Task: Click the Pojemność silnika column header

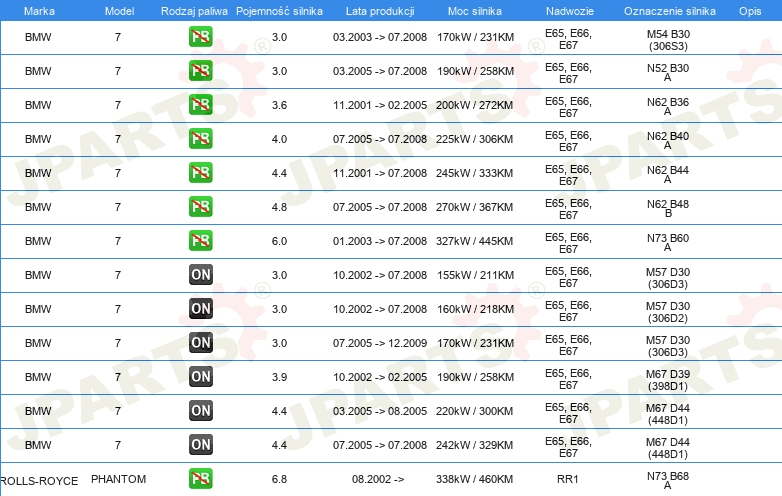Action: click(x=279, y=11)
